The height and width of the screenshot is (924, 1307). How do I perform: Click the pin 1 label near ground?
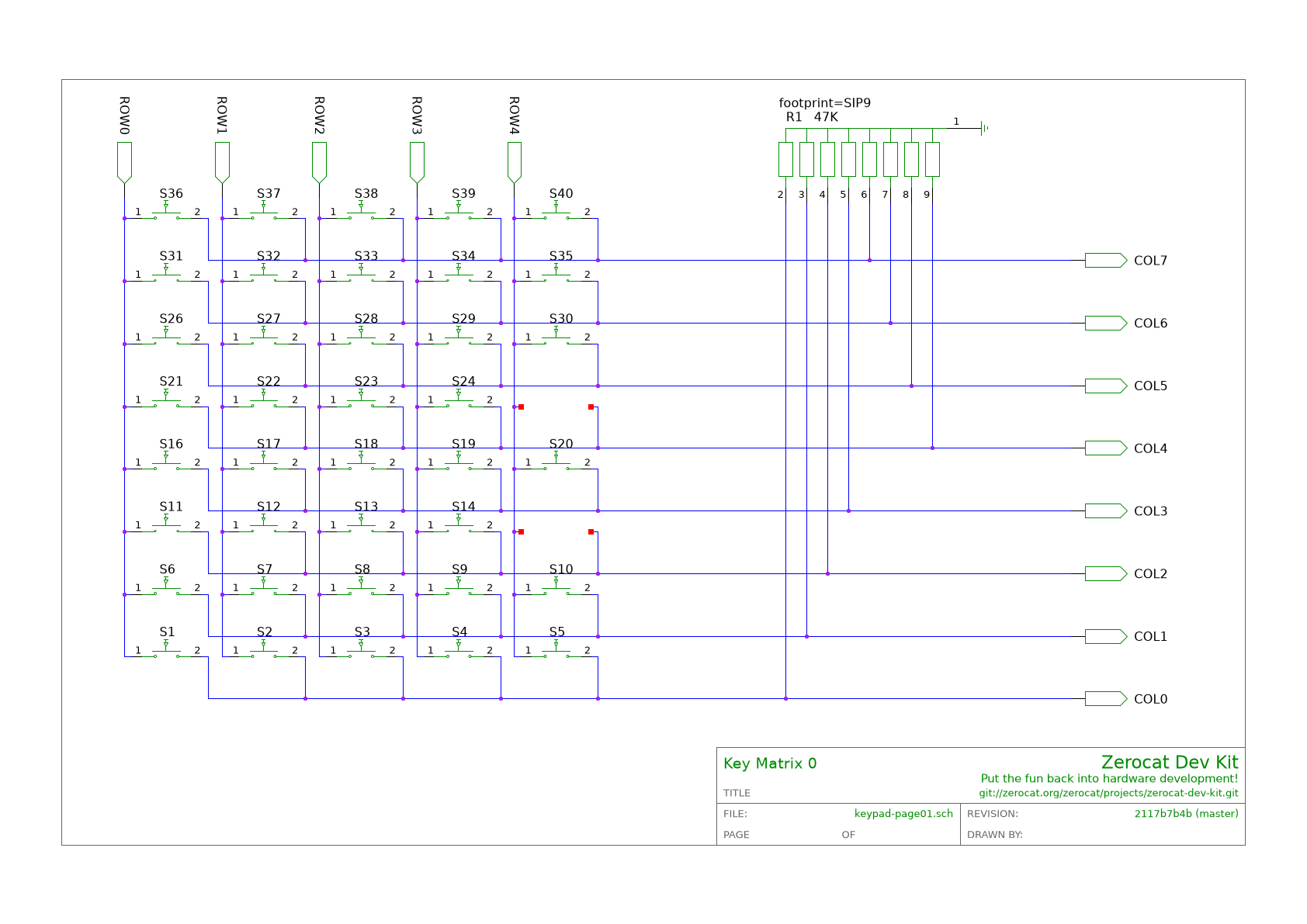coord(956,122)
